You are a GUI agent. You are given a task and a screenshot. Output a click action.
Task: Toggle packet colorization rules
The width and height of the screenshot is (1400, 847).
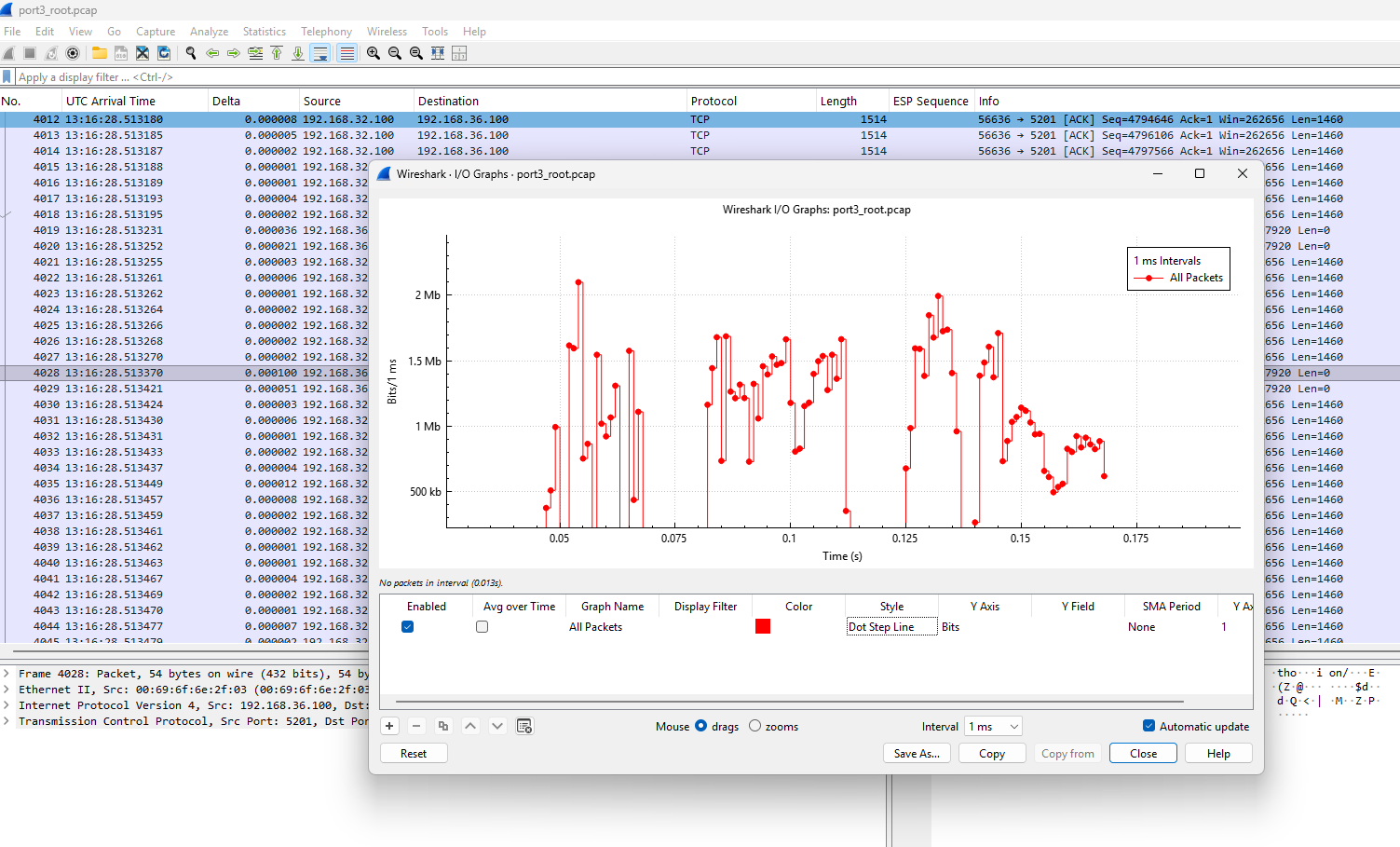pyautogui.click(x=347, y=53)
